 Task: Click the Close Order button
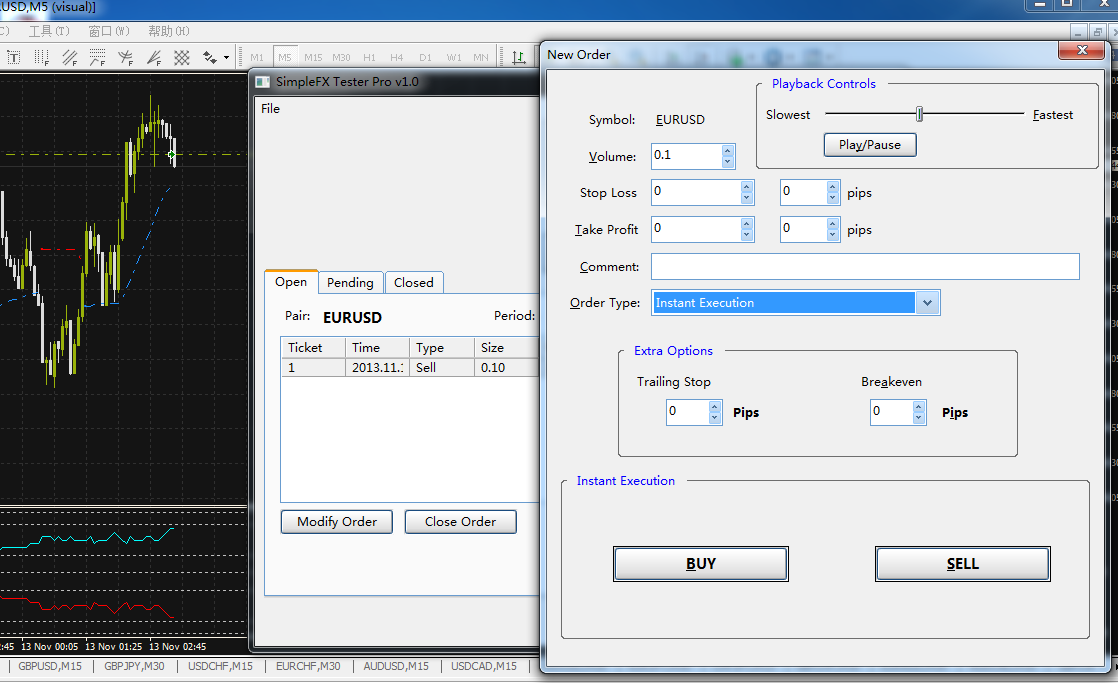point(461,522)
